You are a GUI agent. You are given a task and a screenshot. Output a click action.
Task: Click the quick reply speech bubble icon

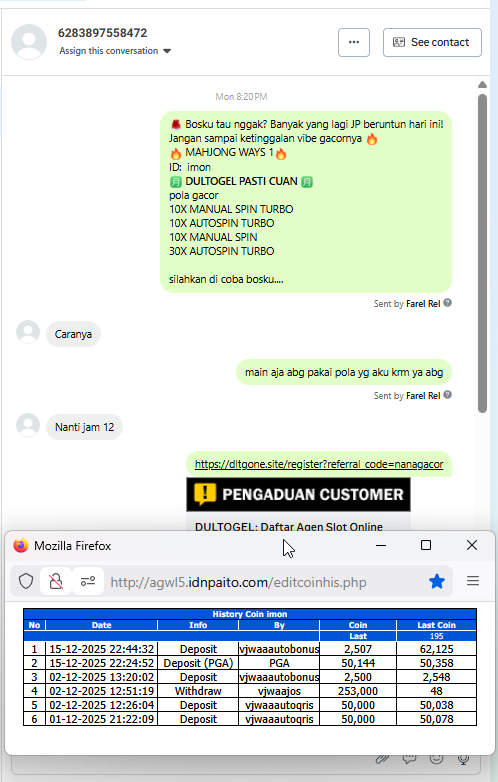(409, 759)
